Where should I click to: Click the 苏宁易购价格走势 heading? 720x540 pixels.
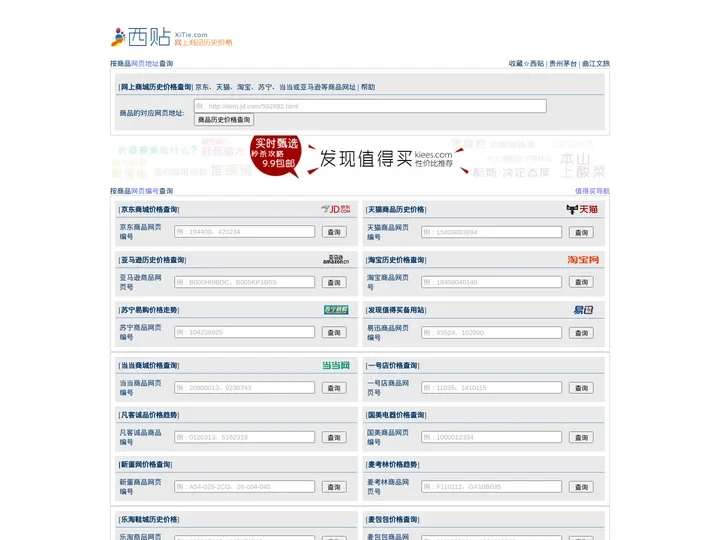[149, 310]
